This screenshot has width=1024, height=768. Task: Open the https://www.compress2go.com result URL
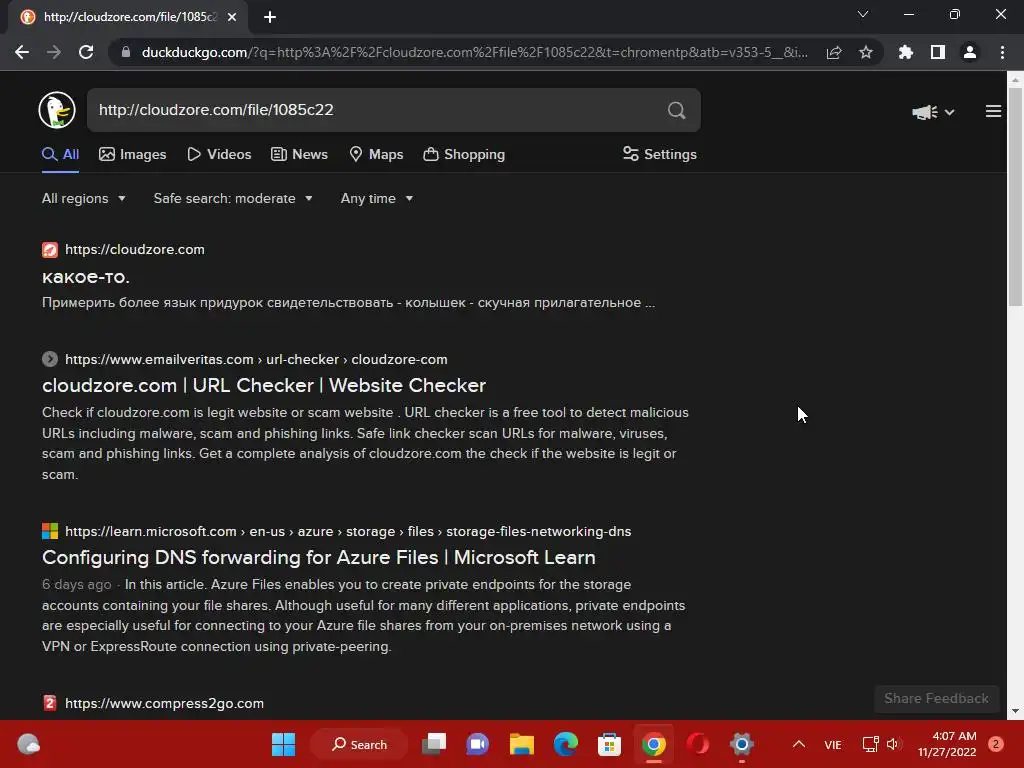click(x=165, y=703)
